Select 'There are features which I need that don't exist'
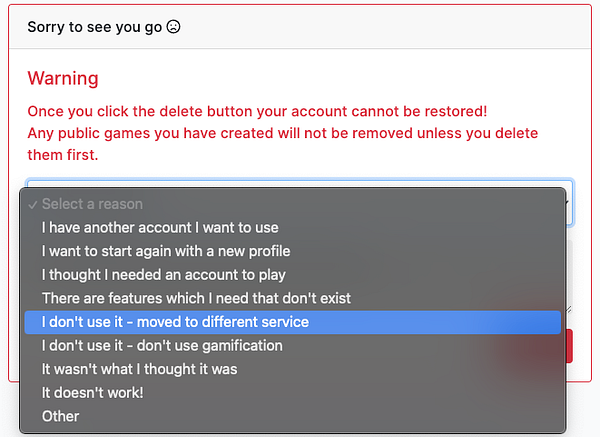This screenshot has width=600, height=437. [196, 298]
